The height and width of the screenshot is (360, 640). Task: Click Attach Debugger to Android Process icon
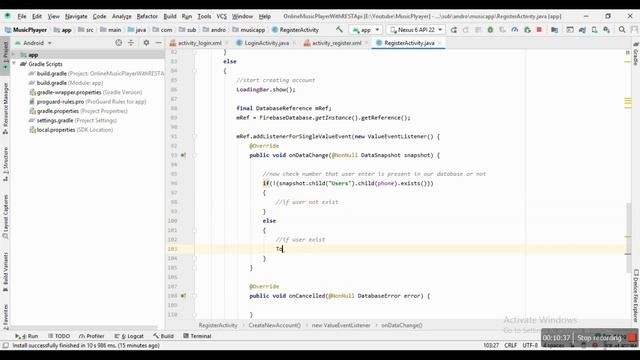tap(527, 30)
